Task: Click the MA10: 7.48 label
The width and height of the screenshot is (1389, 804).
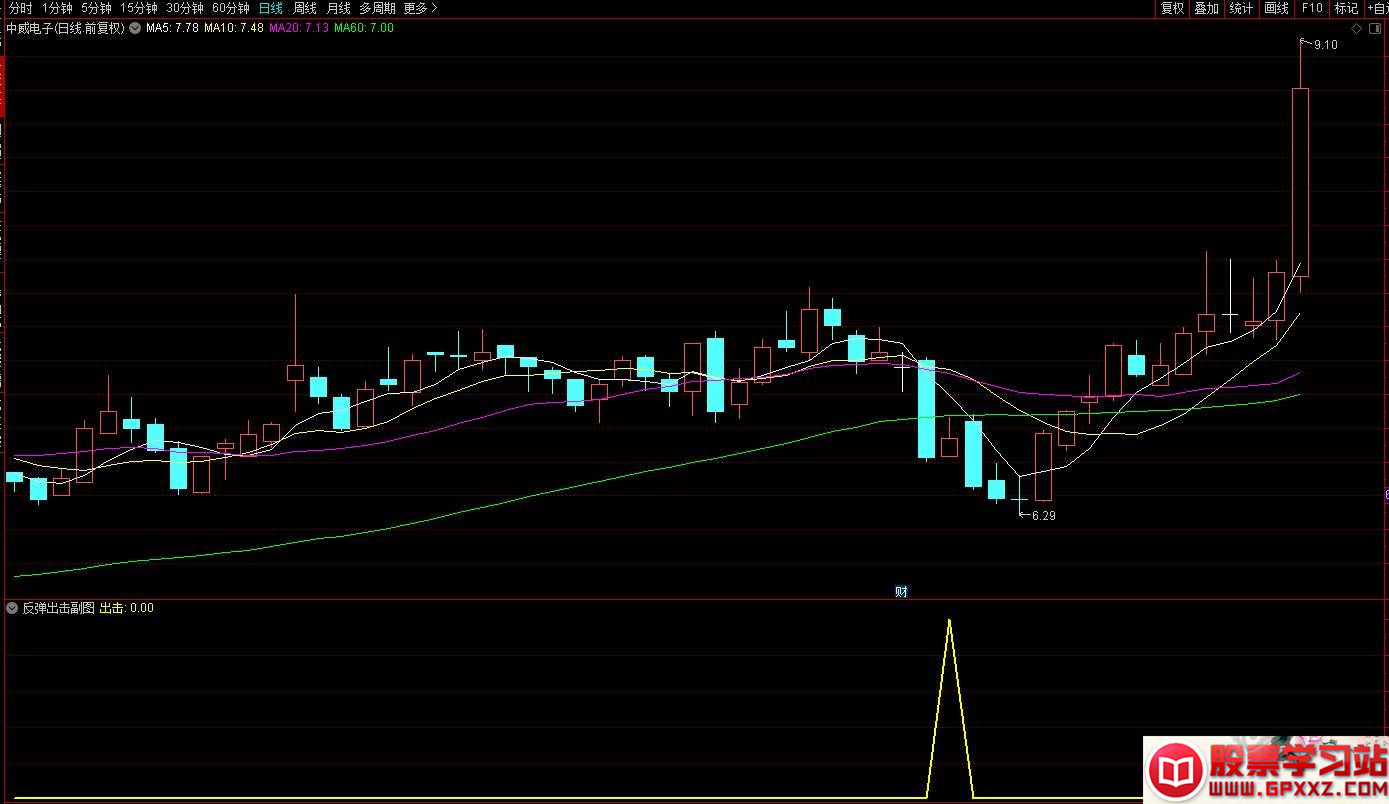Action: (234, 28)
